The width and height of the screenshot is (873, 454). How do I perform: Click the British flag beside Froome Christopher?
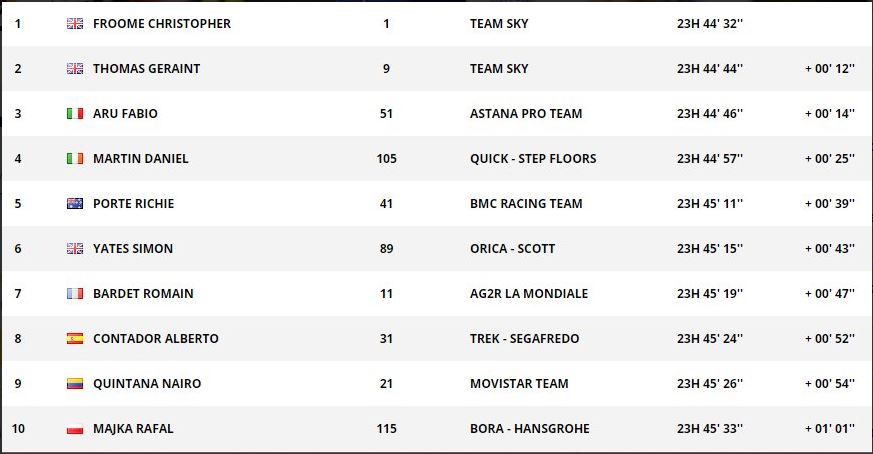pos(75,23)
